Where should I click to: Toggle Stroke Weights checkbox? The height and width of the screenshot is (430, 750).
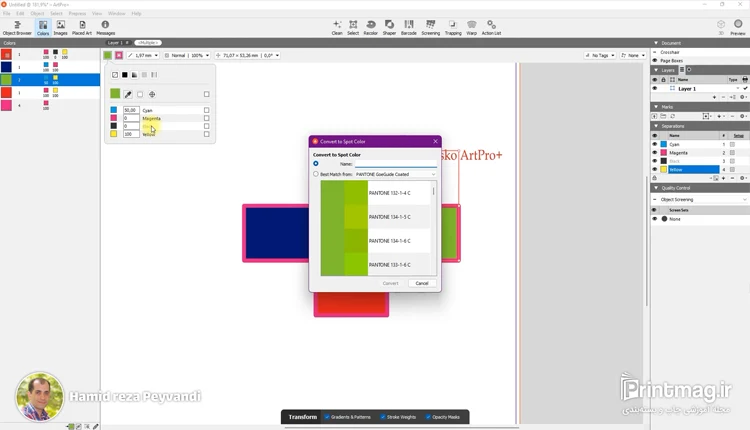pos(383,417)
